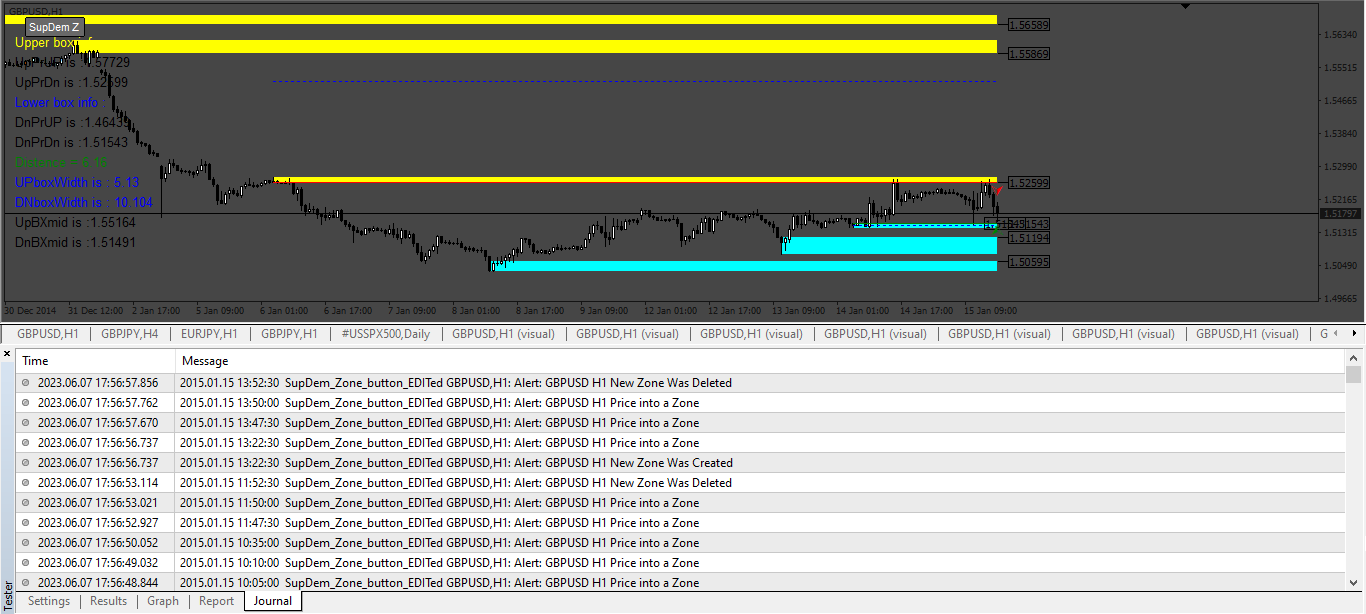Open the Graph tab in the Tester
The width and height of the screenshot is (1366, 614).
[163, 601]
